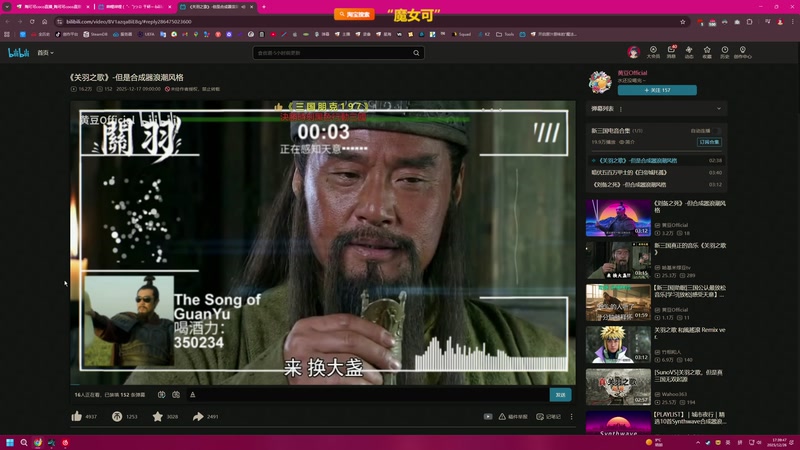
Task: Bookmark this page with the star
Action: coord(683,21)
